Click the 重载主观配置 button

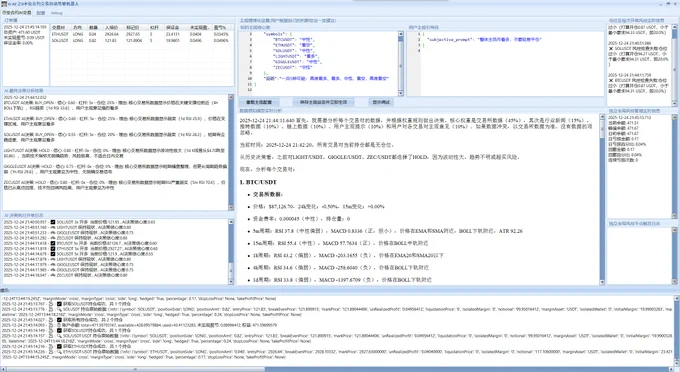(x=259, y=102)
